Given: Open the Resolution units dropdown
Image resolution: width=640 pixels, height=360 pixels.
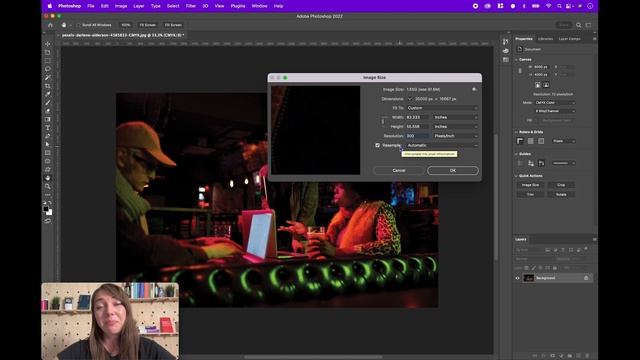Looking at the screenshot, I should point(456,136).
